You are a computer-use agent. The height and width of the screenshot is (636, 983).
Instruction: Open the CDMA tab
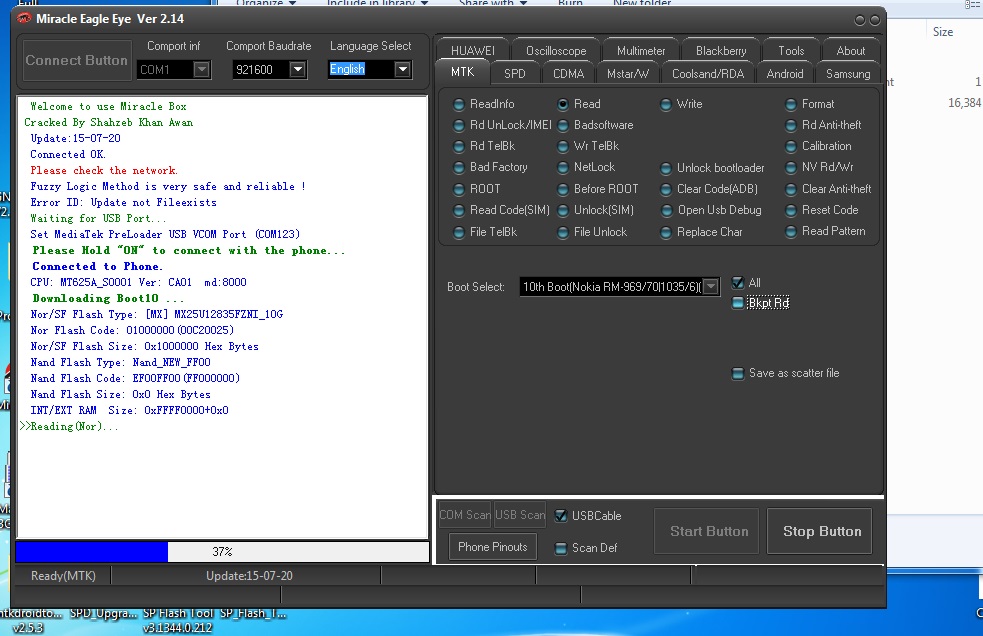pos(569,74)
